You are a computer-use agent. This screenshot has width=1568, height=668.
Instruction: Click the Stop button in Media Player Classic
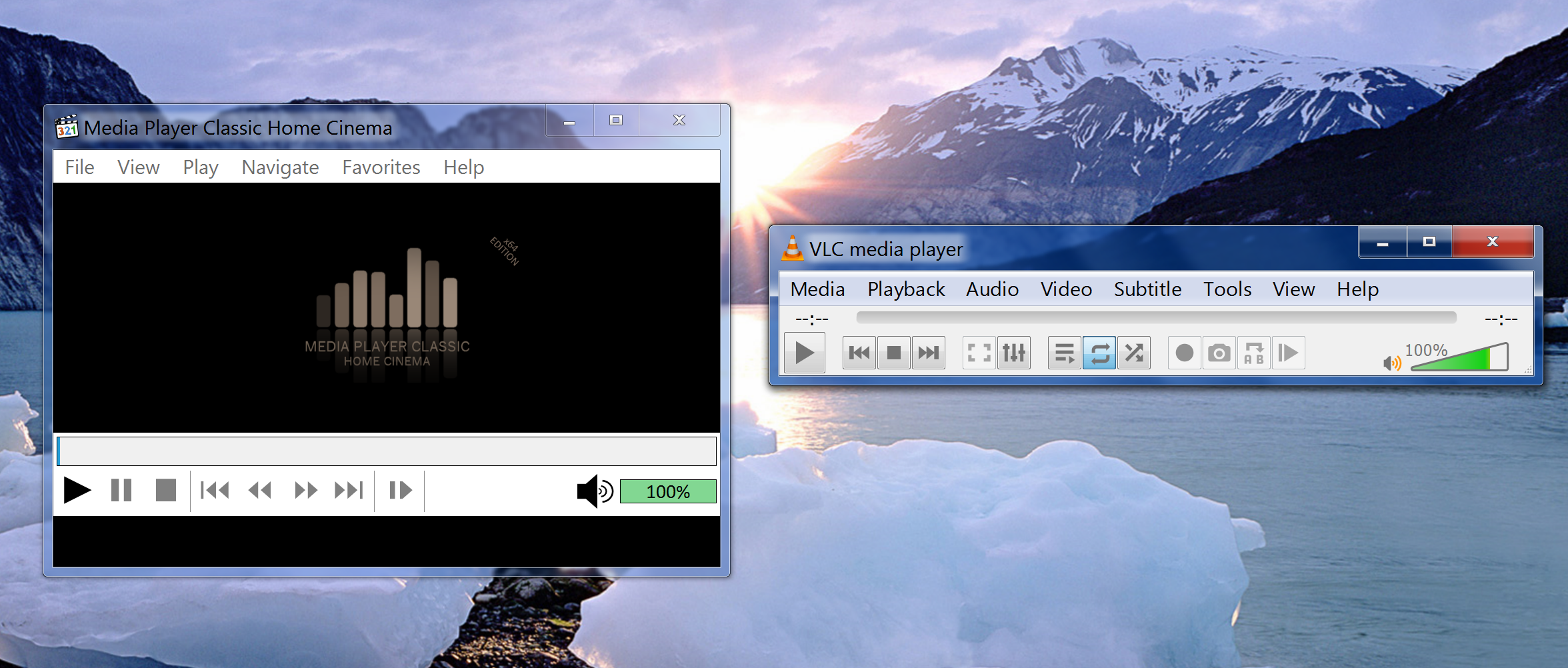[x=166, y=491]
